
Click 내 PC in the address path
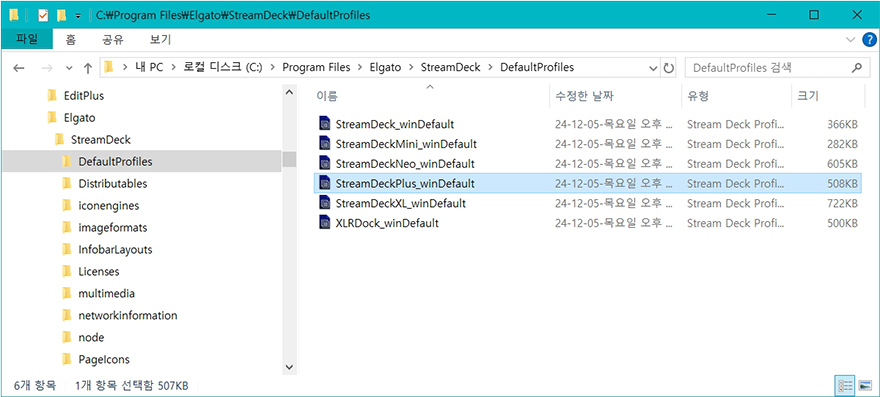[x=149, y=67]
